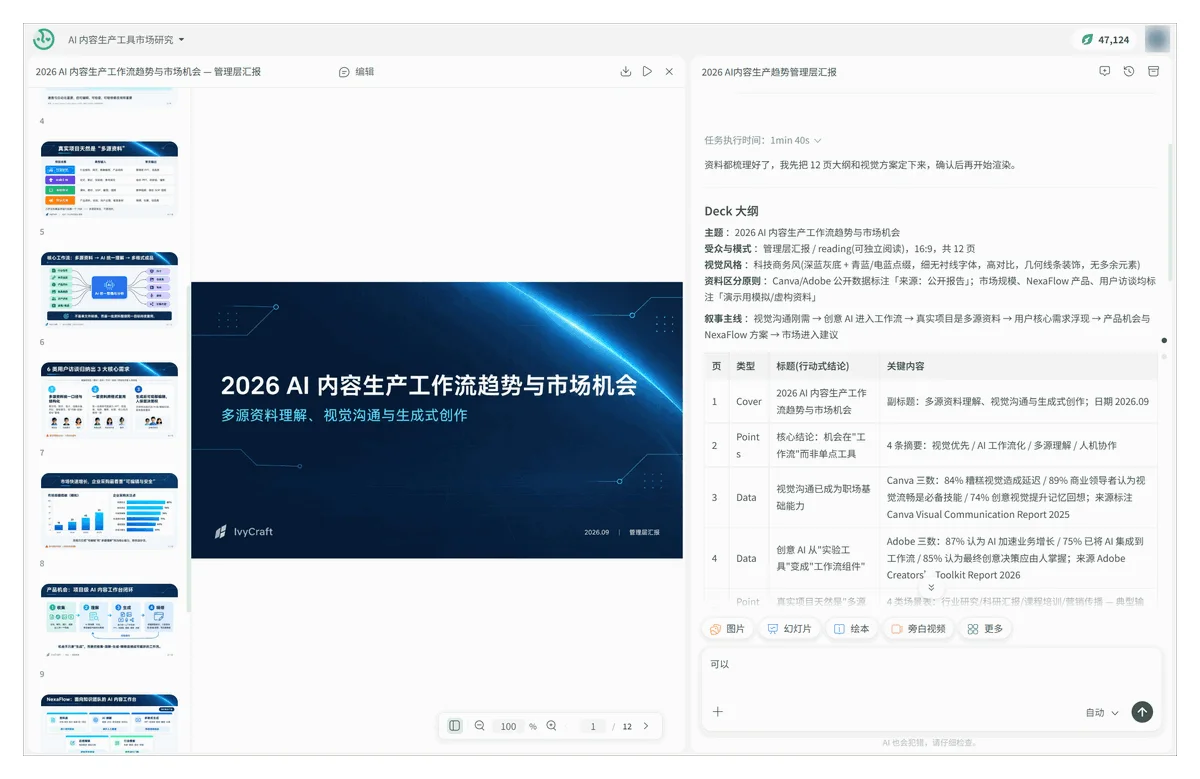Click the zoom percentage field showing 100
The image size is (1200, 779).
click(509, 727)
